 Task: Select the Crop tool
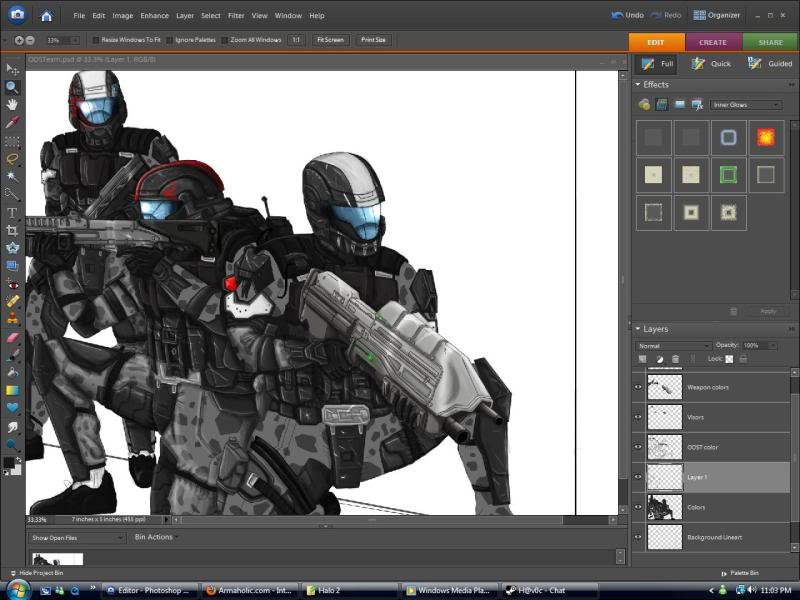pos(12,230)
